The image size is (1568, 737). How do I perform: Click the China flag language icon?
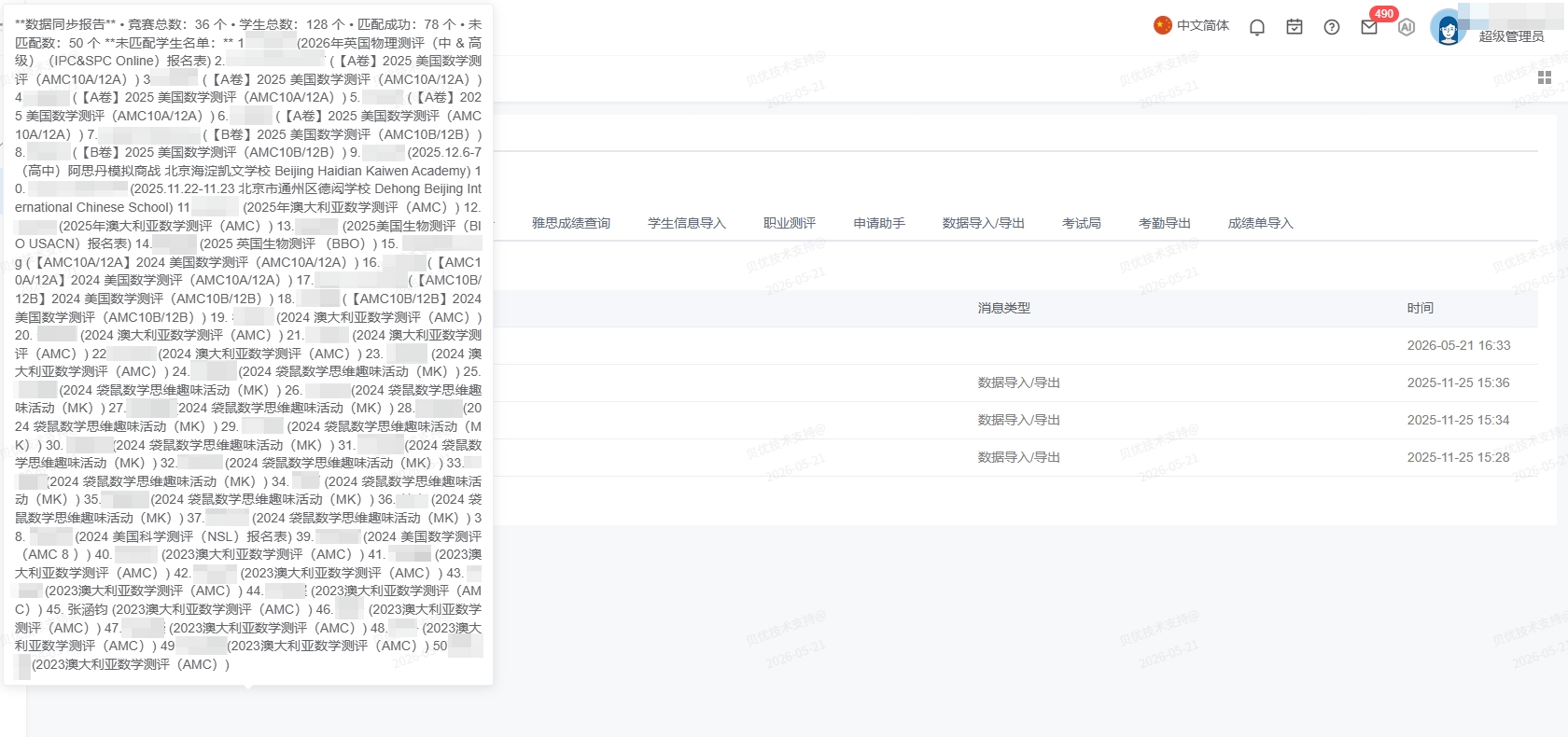point(1163,25)
